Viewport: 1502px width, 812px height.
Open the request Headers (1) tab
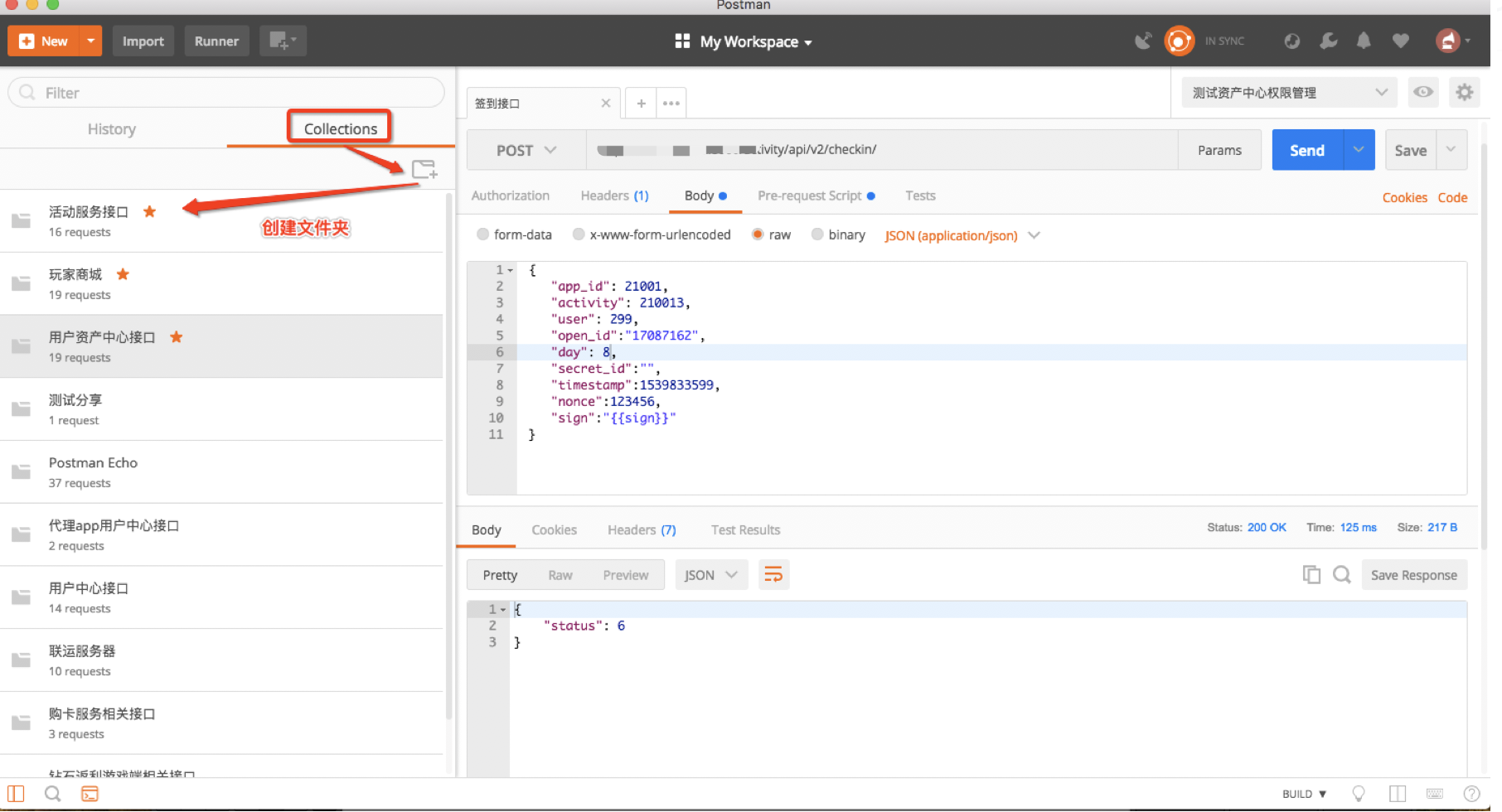(614, 196)
